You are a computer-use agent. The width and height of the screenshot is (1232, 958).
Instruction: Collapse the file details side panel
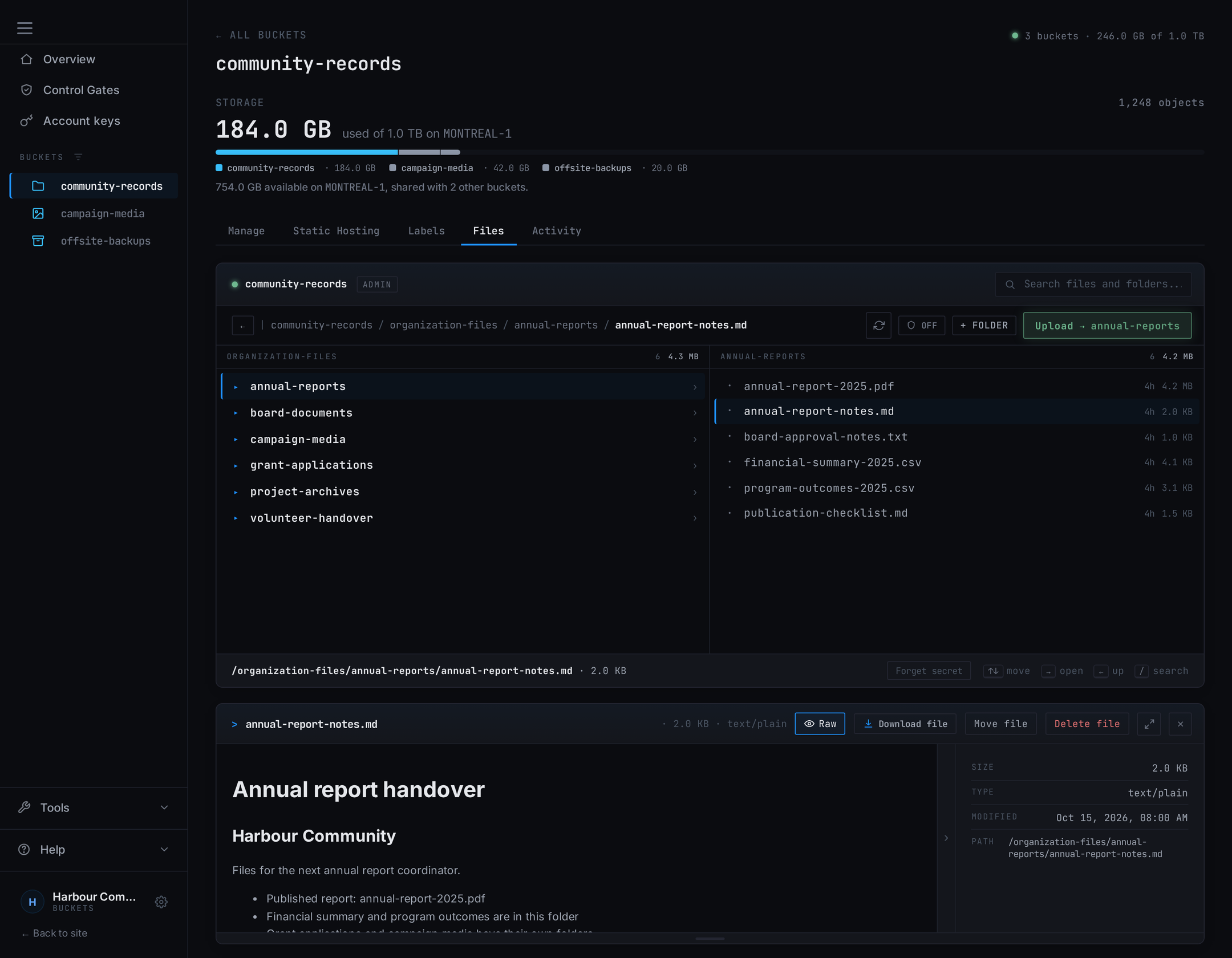946,838
